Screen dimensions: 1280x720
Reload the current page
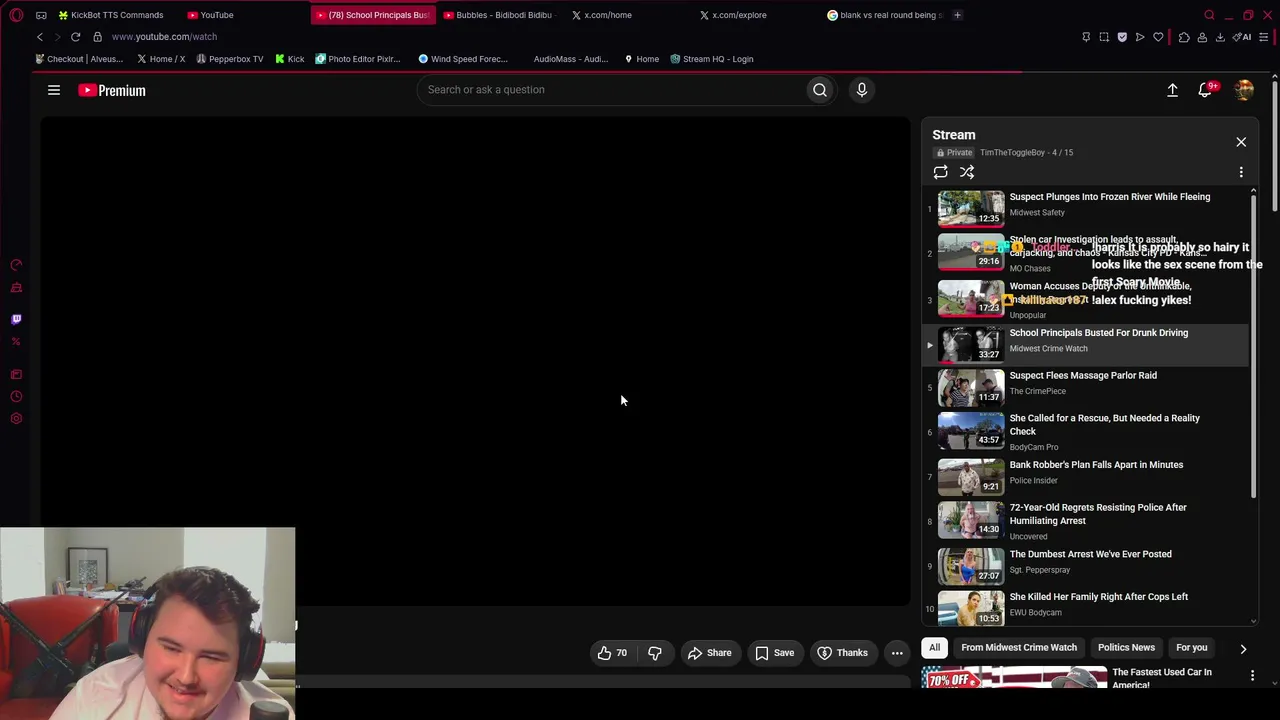[75, 37]
